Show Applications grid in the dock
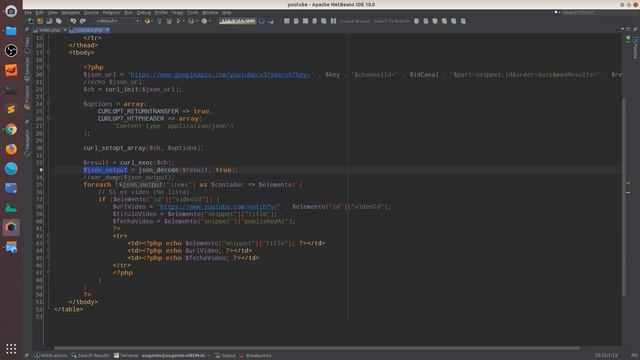The height and width of the screenshot is (360, 640). (11, 348)
